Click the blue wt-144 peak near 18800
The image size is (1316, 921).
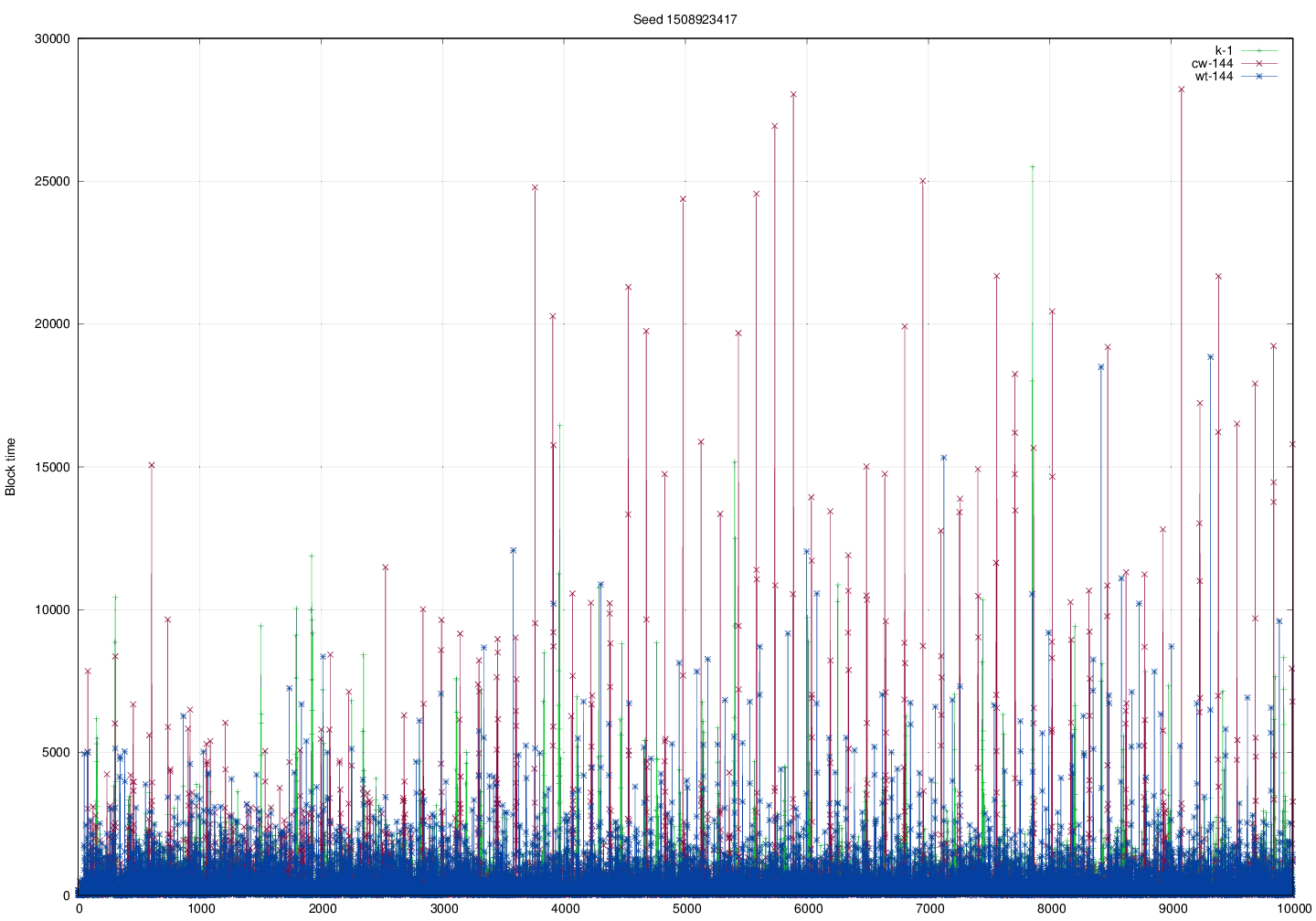(x=1210, y=357)
